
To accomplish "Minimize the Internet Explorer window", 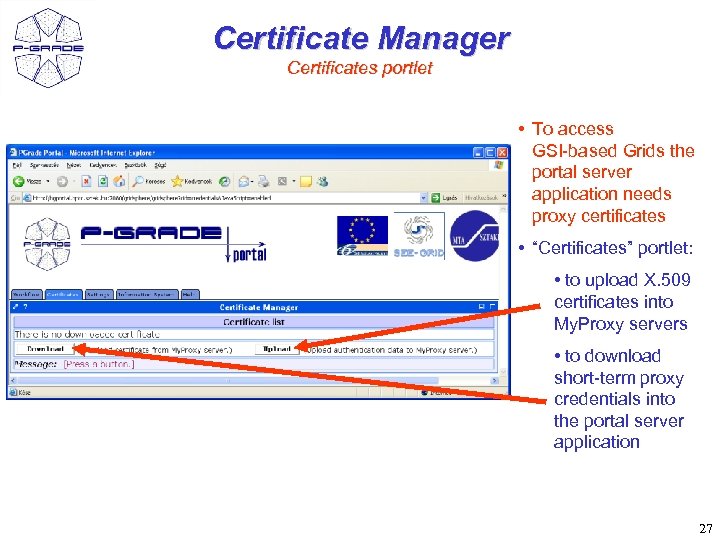I will click(478, 152).
